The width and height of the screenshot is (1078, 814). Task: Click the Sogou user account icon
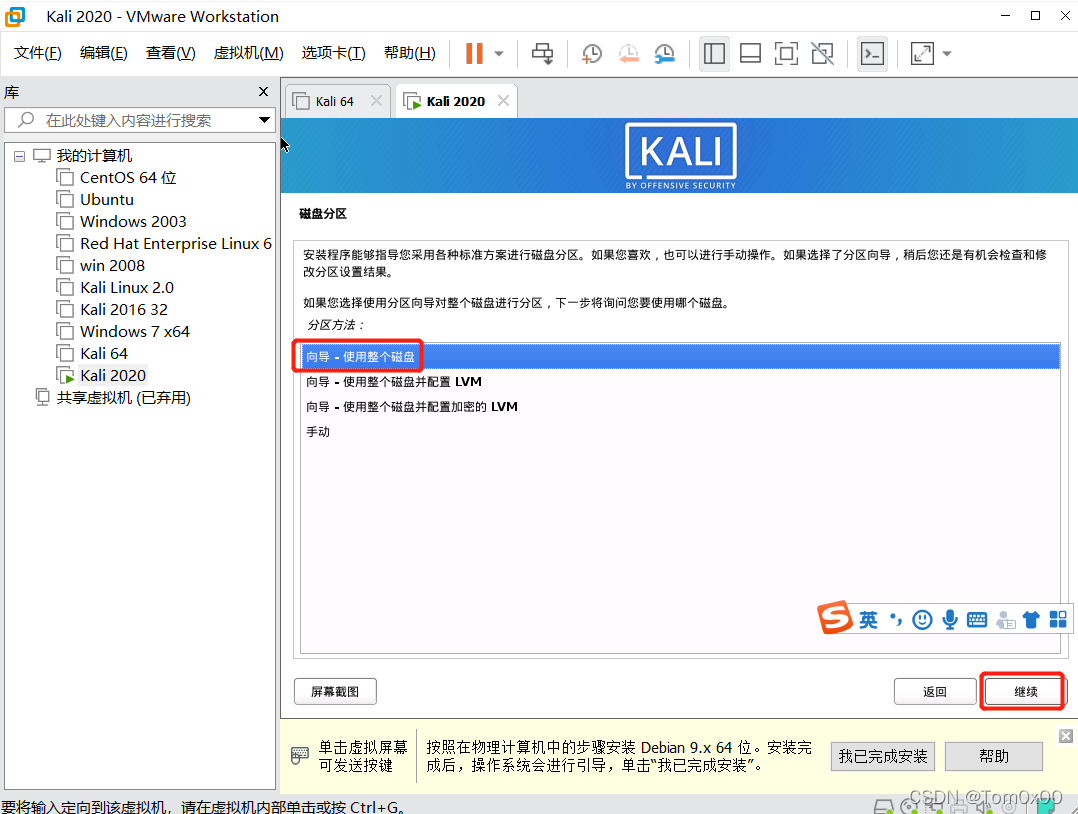(x=1006, y=620)
